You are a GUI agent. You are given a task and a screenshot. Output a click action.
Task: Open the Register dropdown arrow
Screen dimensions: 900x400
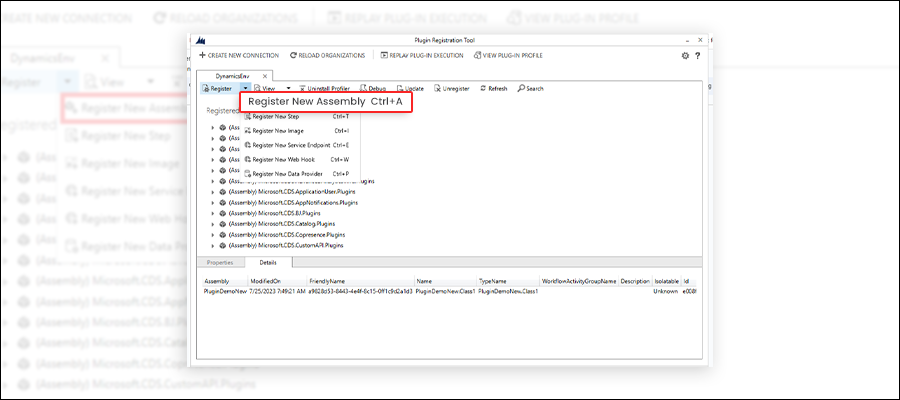point(245,88)
